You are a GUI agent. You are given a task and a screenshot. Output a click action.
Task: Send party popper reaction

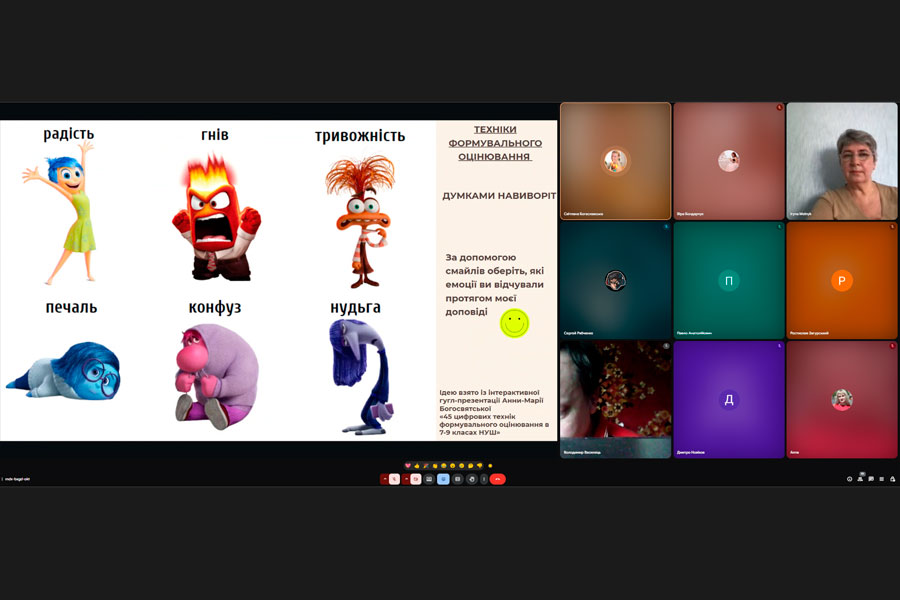tap(426, 466)
